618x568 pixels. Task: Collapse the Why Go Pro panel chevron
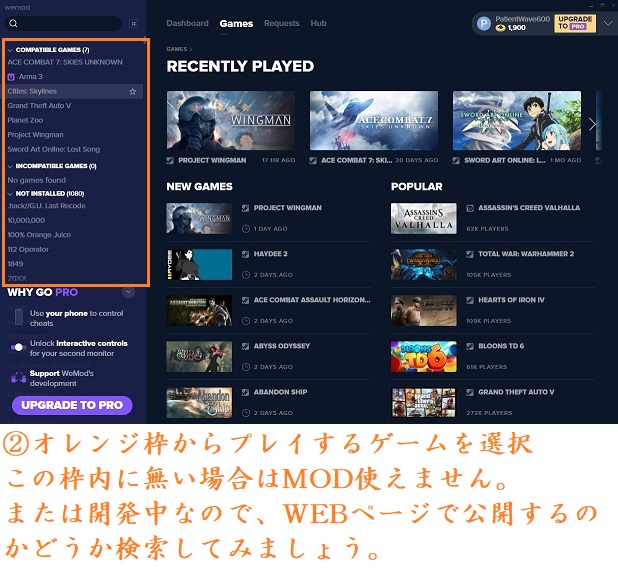point(128,292)
